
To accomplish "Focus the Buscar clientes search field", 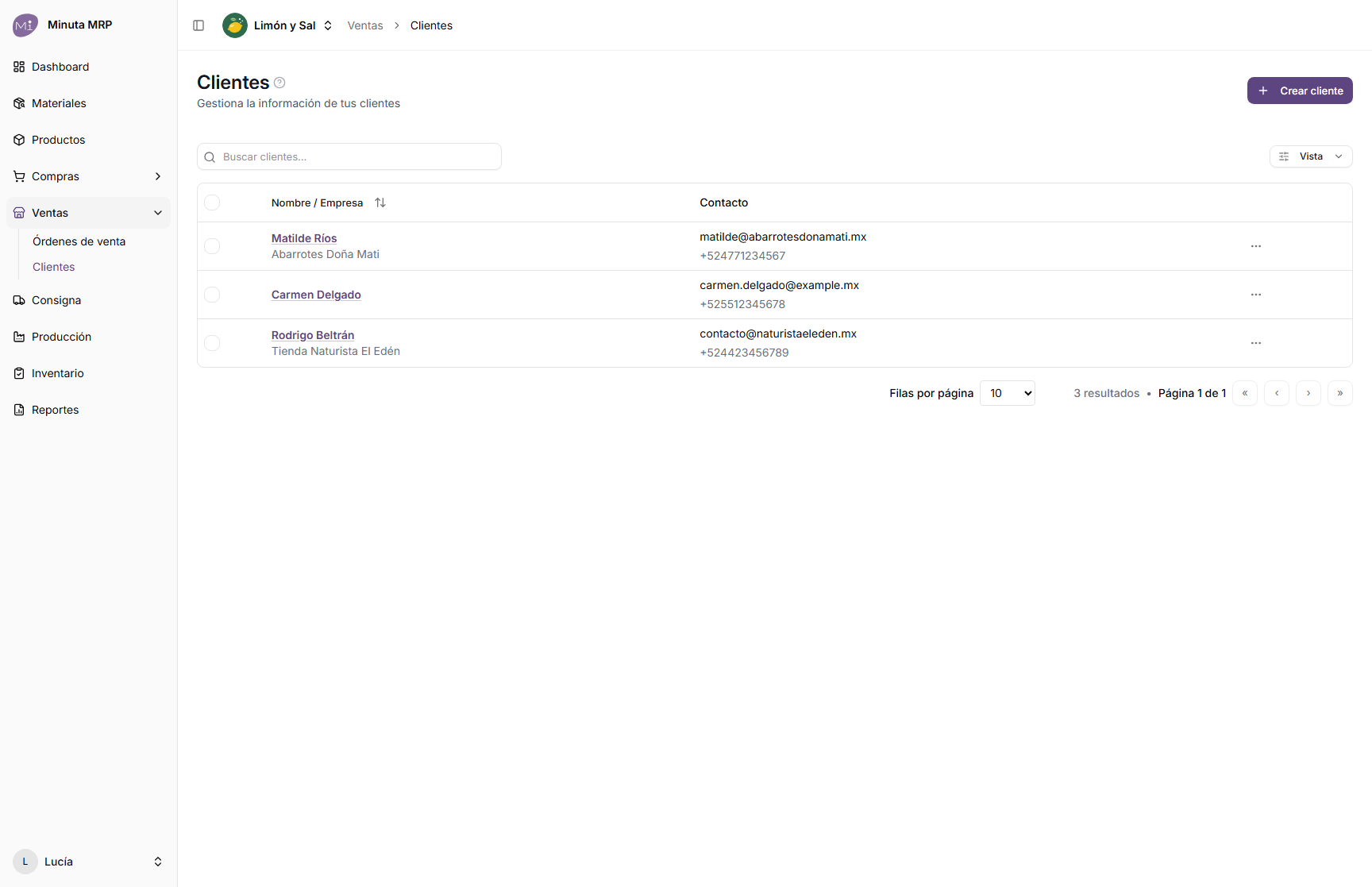I will (349, 156).
